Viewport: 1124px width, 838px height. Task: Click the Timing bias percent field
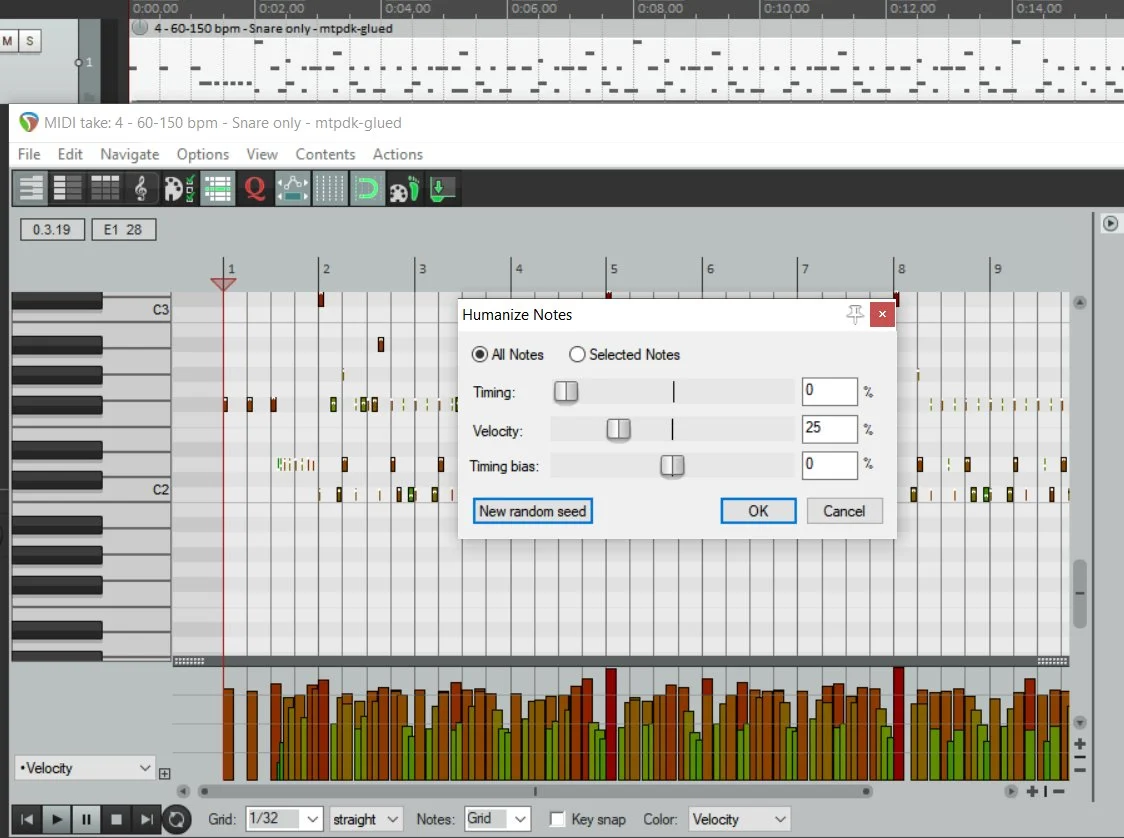click(x=829, y=465)
